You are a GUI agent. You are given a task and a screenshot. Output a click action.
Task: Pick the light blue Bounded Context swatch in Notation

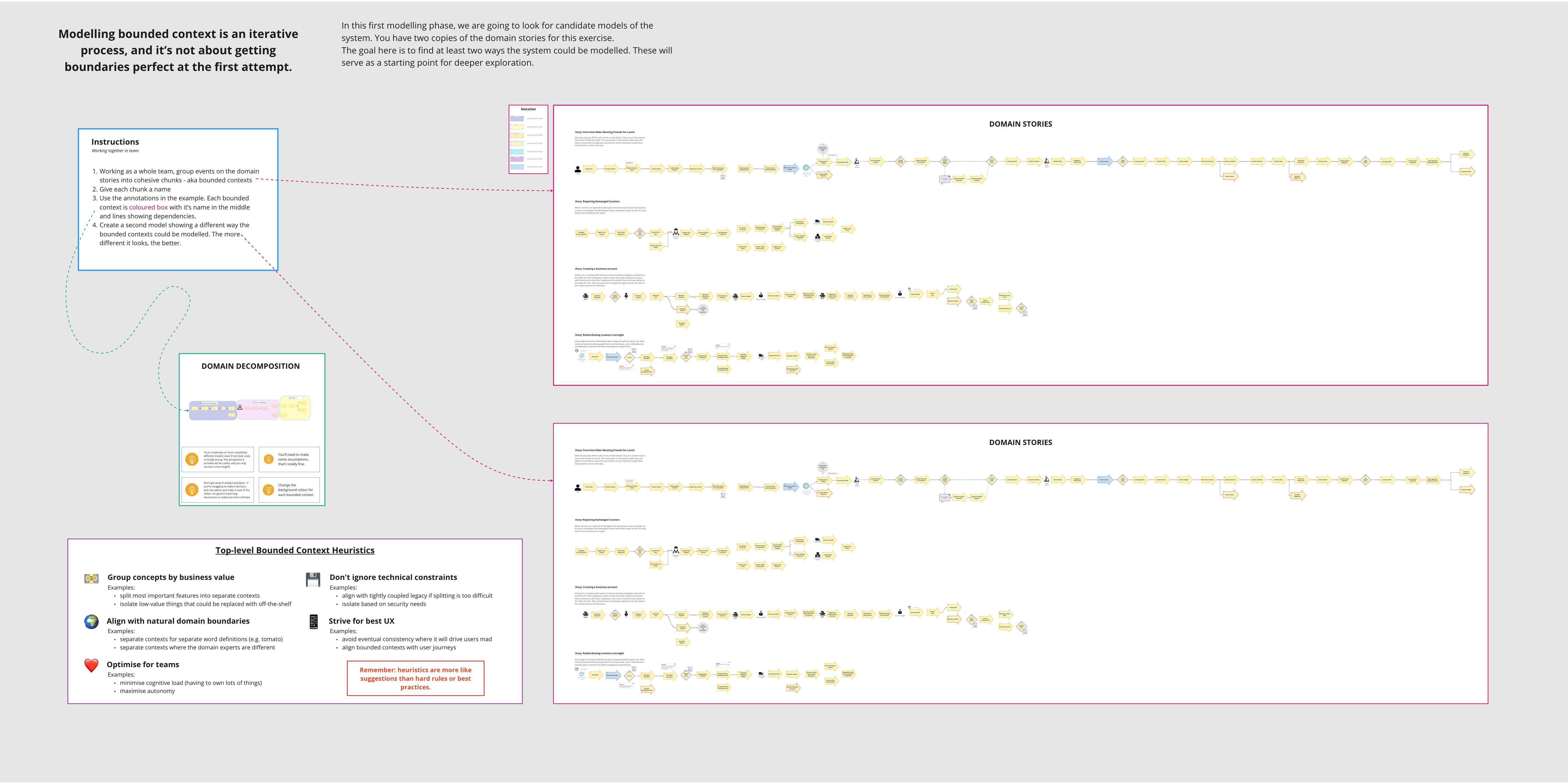(x=517, y=166)
